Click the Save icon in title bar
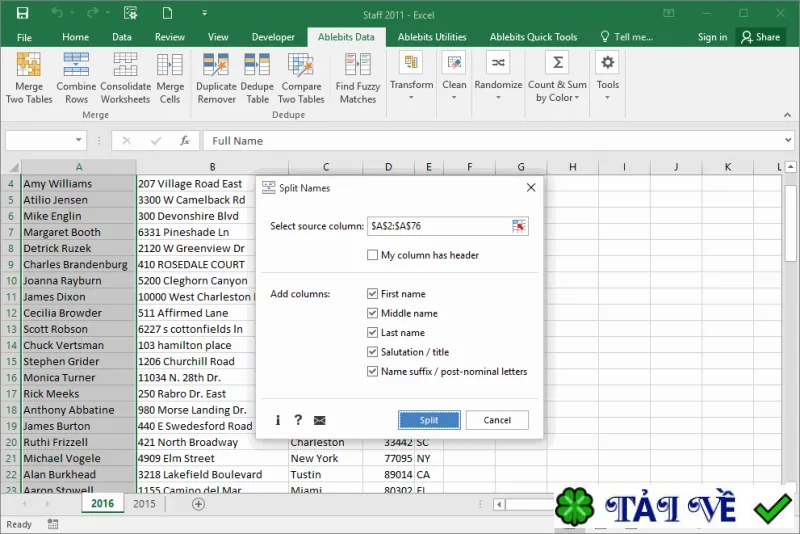Screen dimensions: 800x534 point(22,13)
